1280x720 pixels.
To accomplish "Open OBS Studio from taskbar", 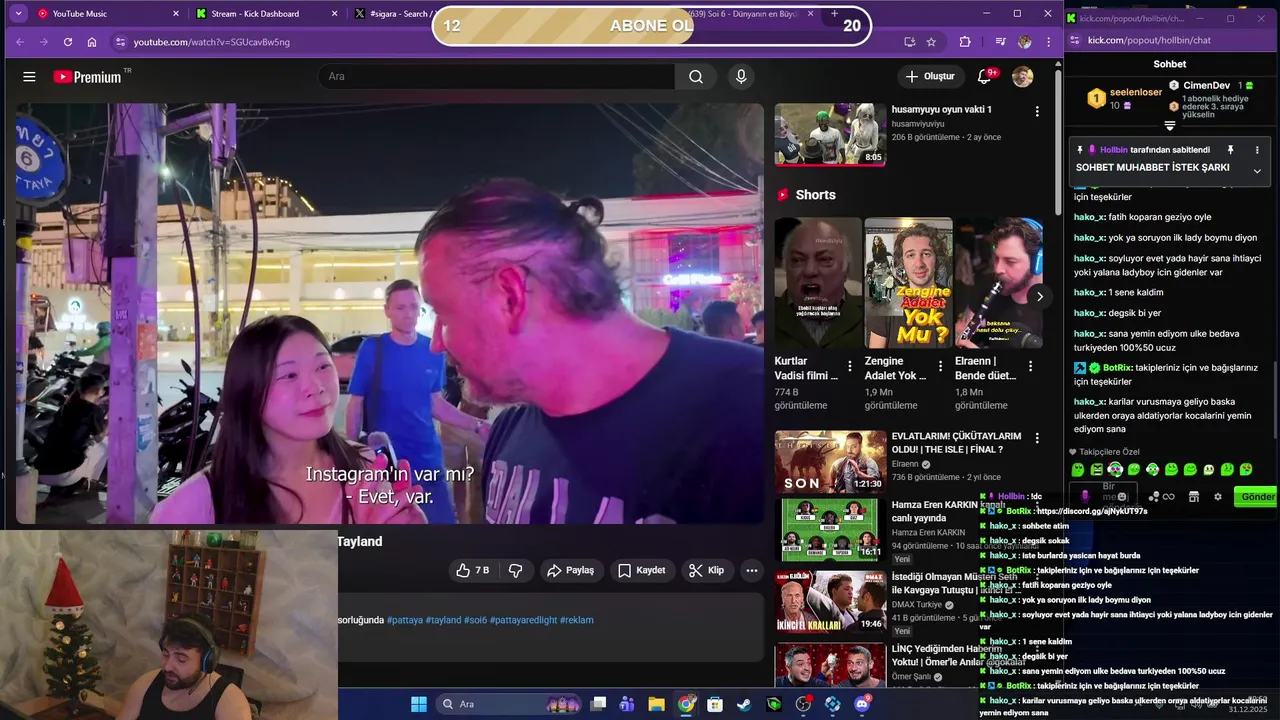I will click(x=803, y=704).
